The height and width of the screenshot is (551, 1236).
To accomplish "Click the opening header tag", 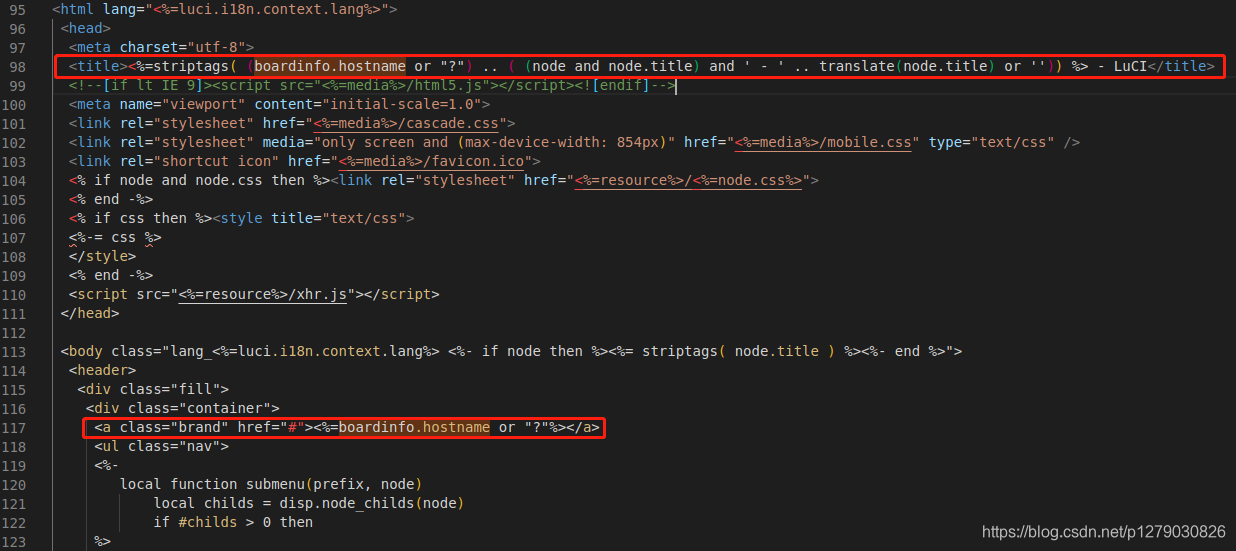I will (x=102, y=371).
